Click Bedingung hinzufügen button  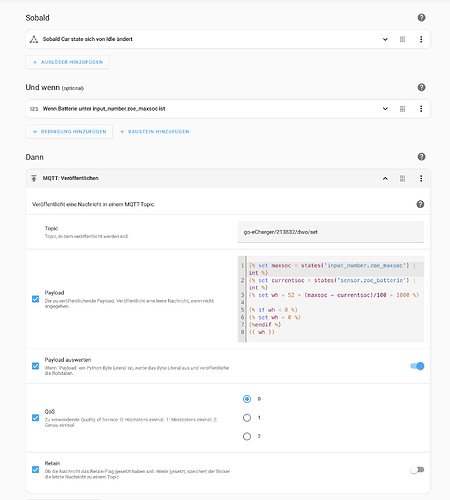pos(69,132)
